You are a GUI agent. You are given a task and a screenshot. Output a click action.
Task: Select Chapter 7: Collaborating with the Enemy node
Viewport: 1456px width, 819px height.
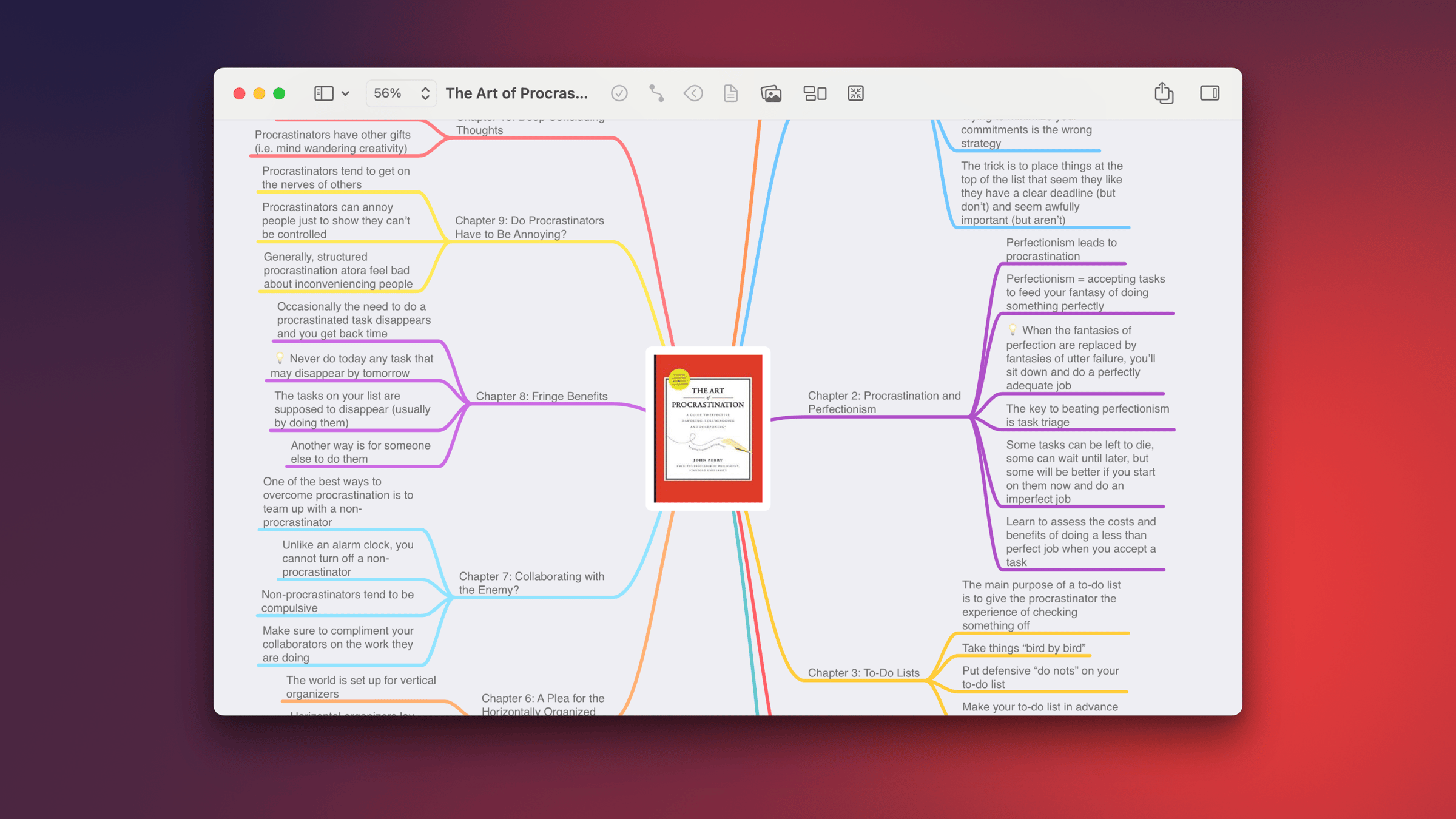(x=531, y=583)
